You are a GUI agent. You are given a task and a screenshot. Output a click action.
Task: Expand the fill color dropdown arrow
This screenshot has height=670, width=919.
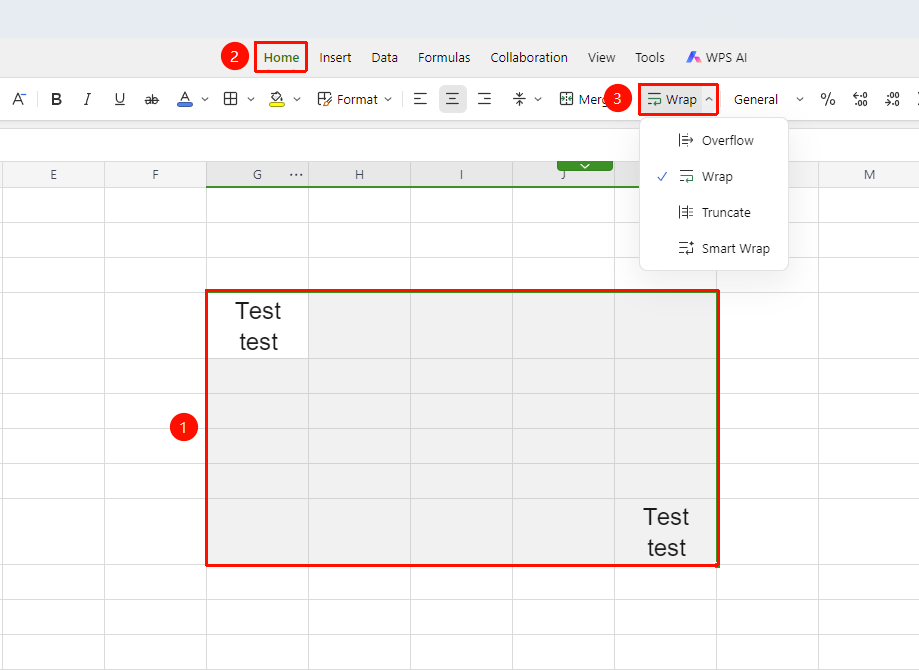pos(297,100)
